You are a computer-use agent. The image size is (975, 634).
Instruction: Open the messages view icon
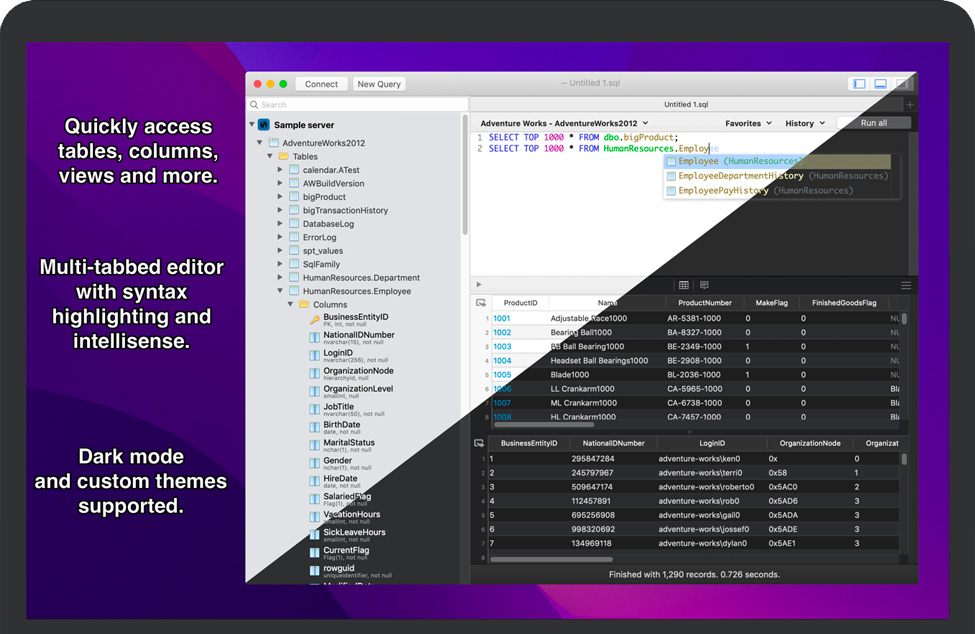(704, 285)
